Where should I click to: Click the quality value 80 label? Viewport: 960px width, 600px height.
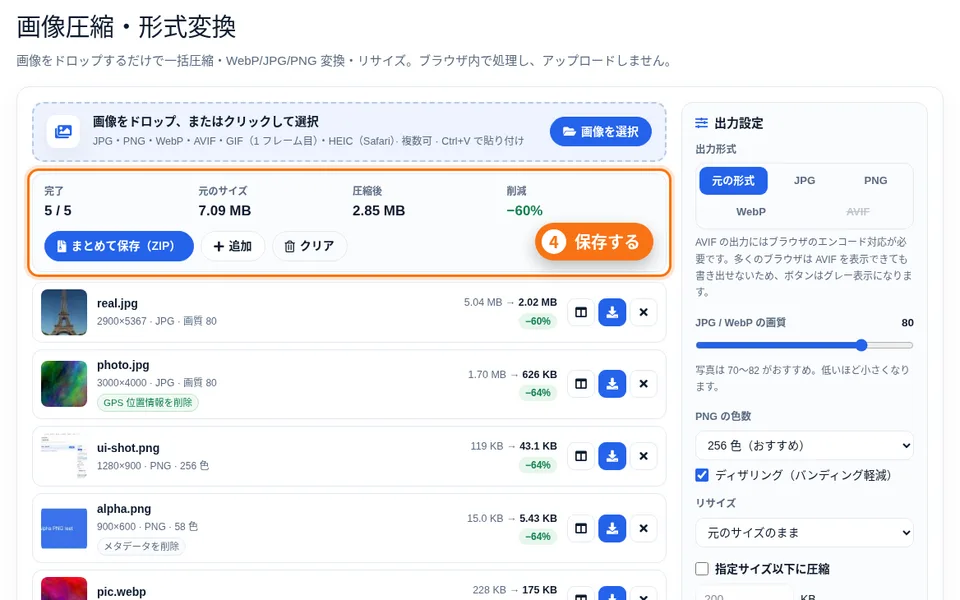click(907, 323)
